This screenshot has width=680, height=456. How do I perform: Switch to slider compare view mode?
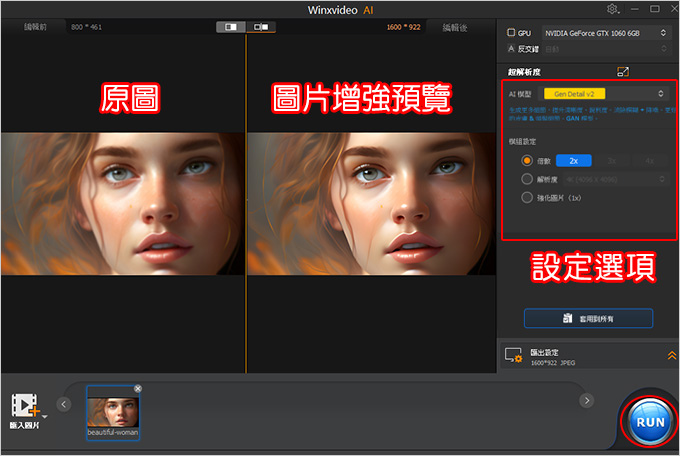[261, 27]
